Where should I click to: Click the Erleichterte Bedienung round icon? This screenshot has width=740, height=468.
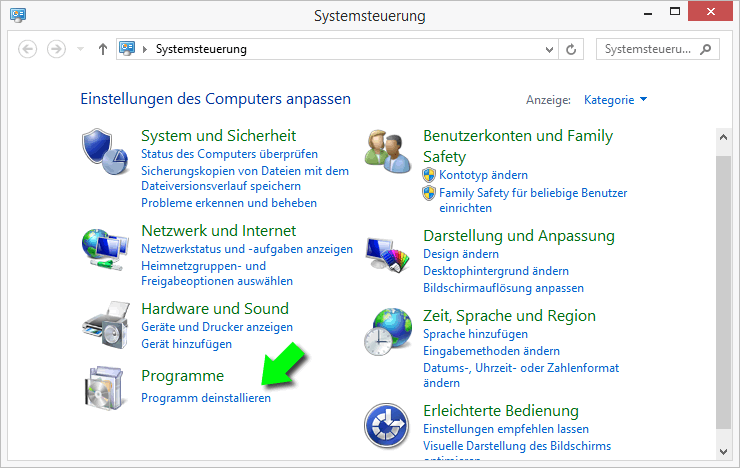coord(387,426)
